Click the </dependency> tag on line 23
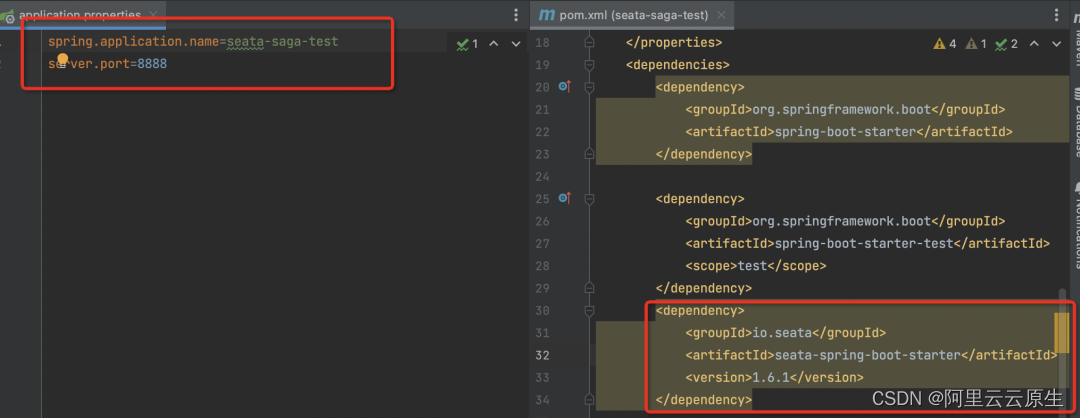1080x418 pixels. [703, 154]
